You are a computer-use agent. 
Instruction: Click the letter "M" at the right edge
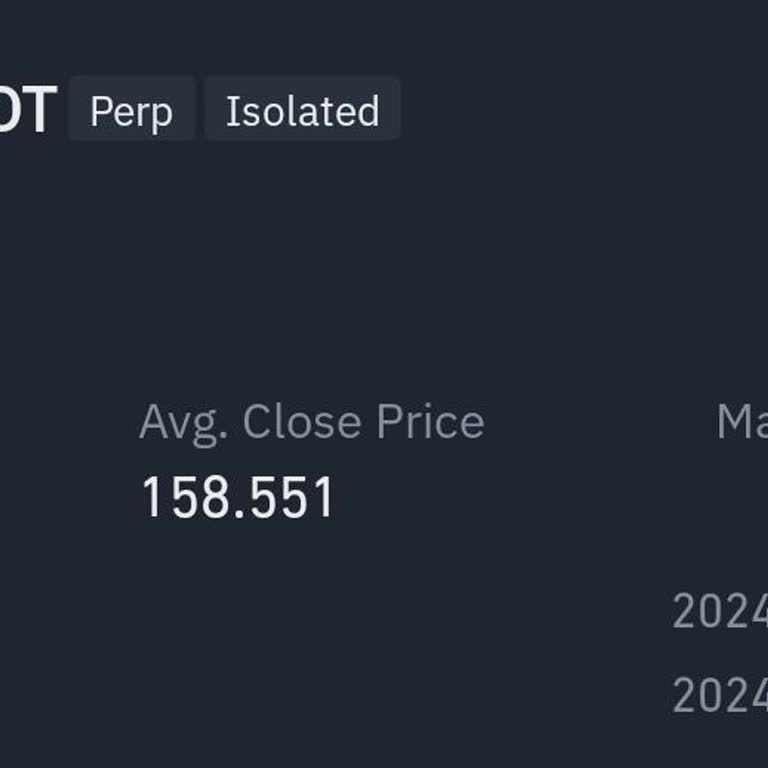pos(733,422)
